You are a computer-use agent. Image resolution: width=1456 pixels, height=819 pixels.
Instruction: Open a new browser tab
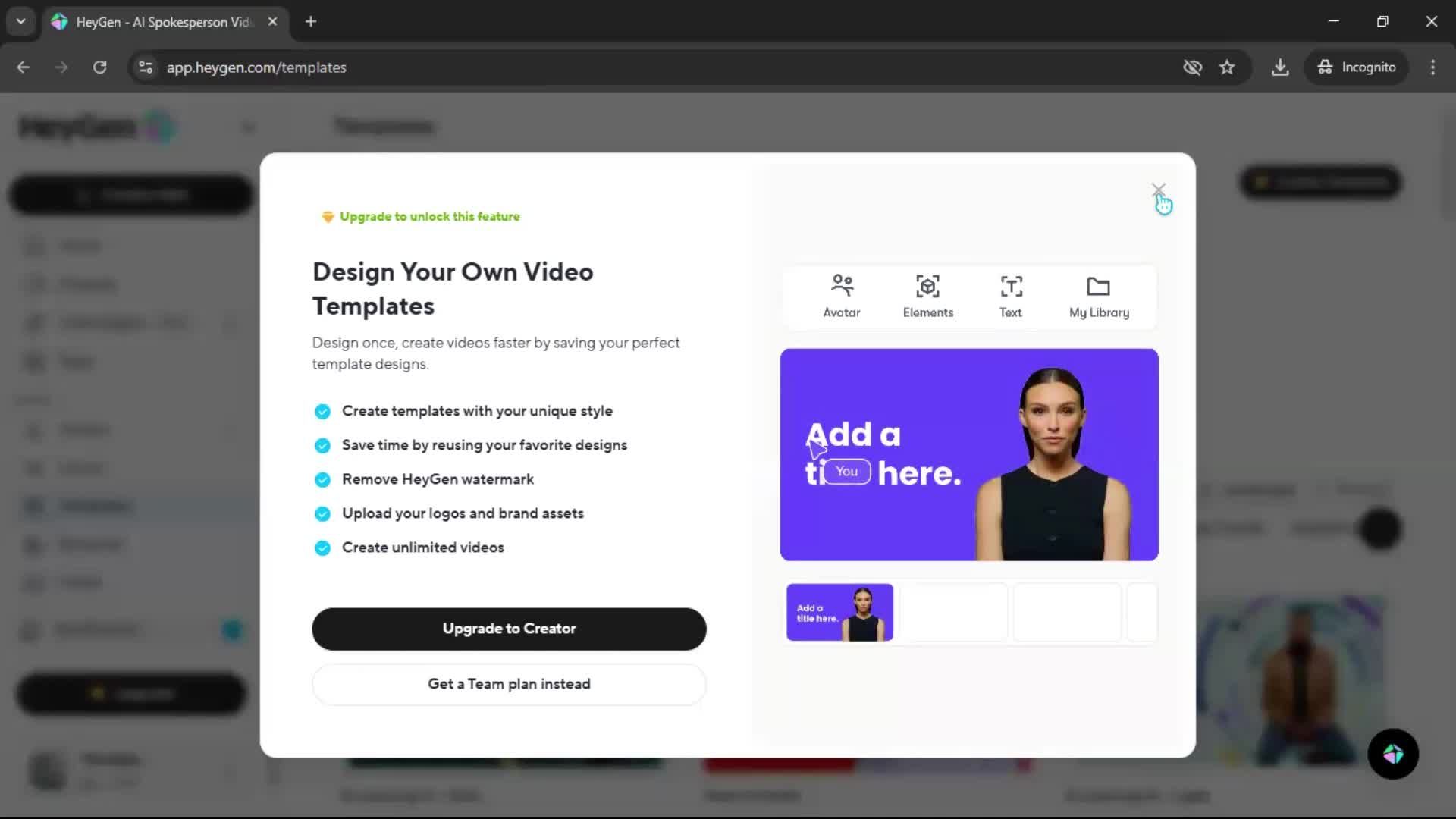pyautogui.click(x=311, y=22)
